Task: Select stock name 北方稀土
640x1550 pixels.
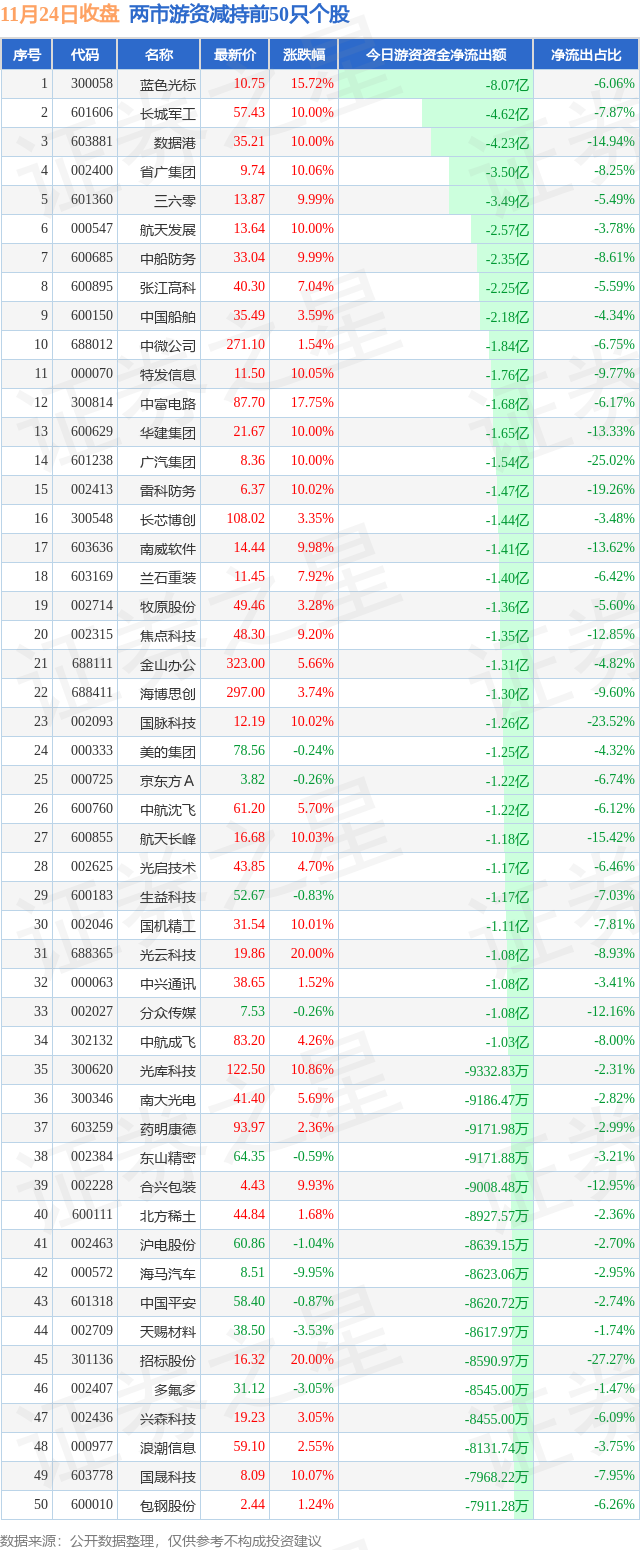Action: 168,1215
